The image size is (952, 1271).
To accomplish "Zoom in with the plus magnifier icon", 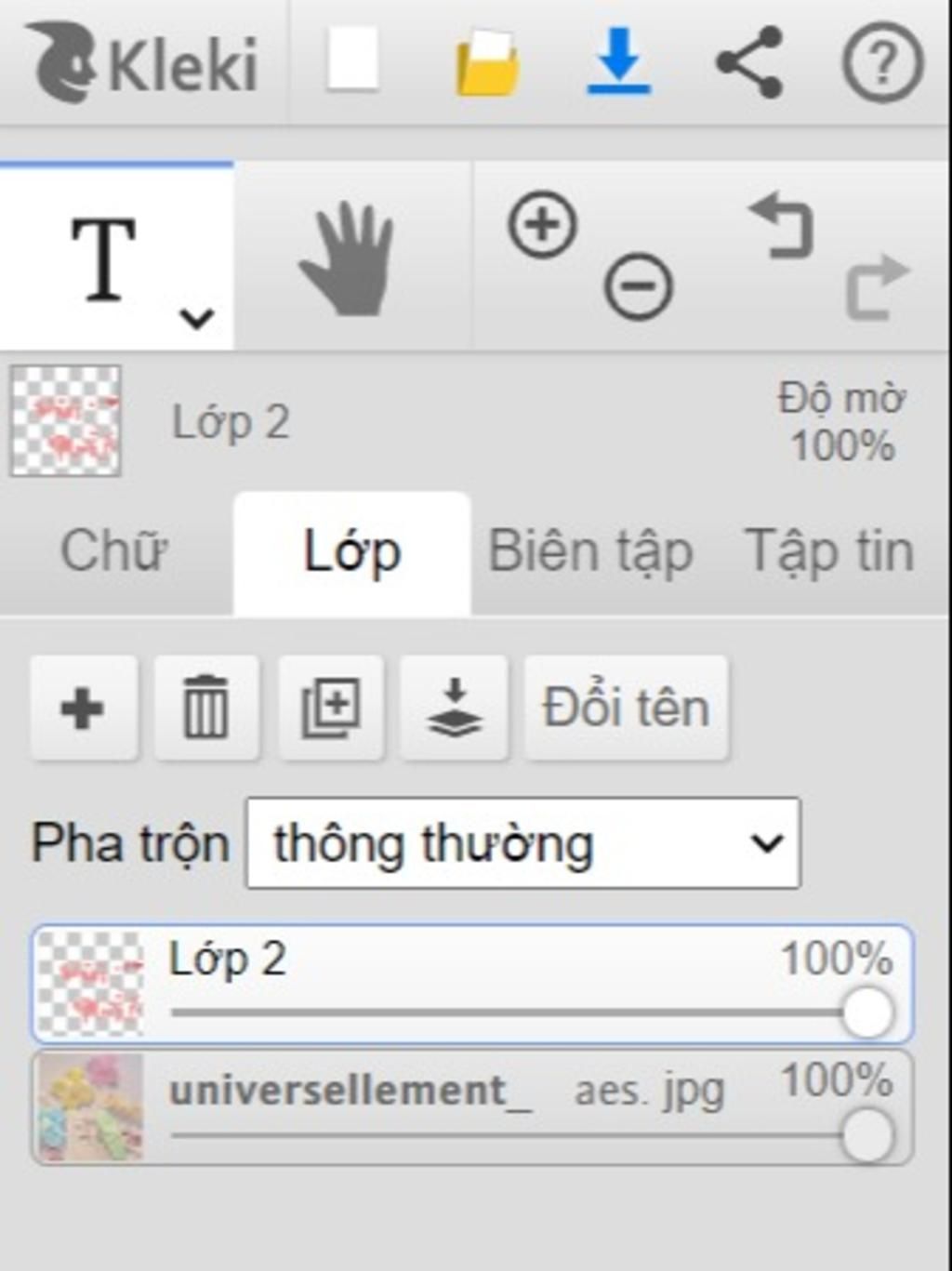I will pos(543,224).
